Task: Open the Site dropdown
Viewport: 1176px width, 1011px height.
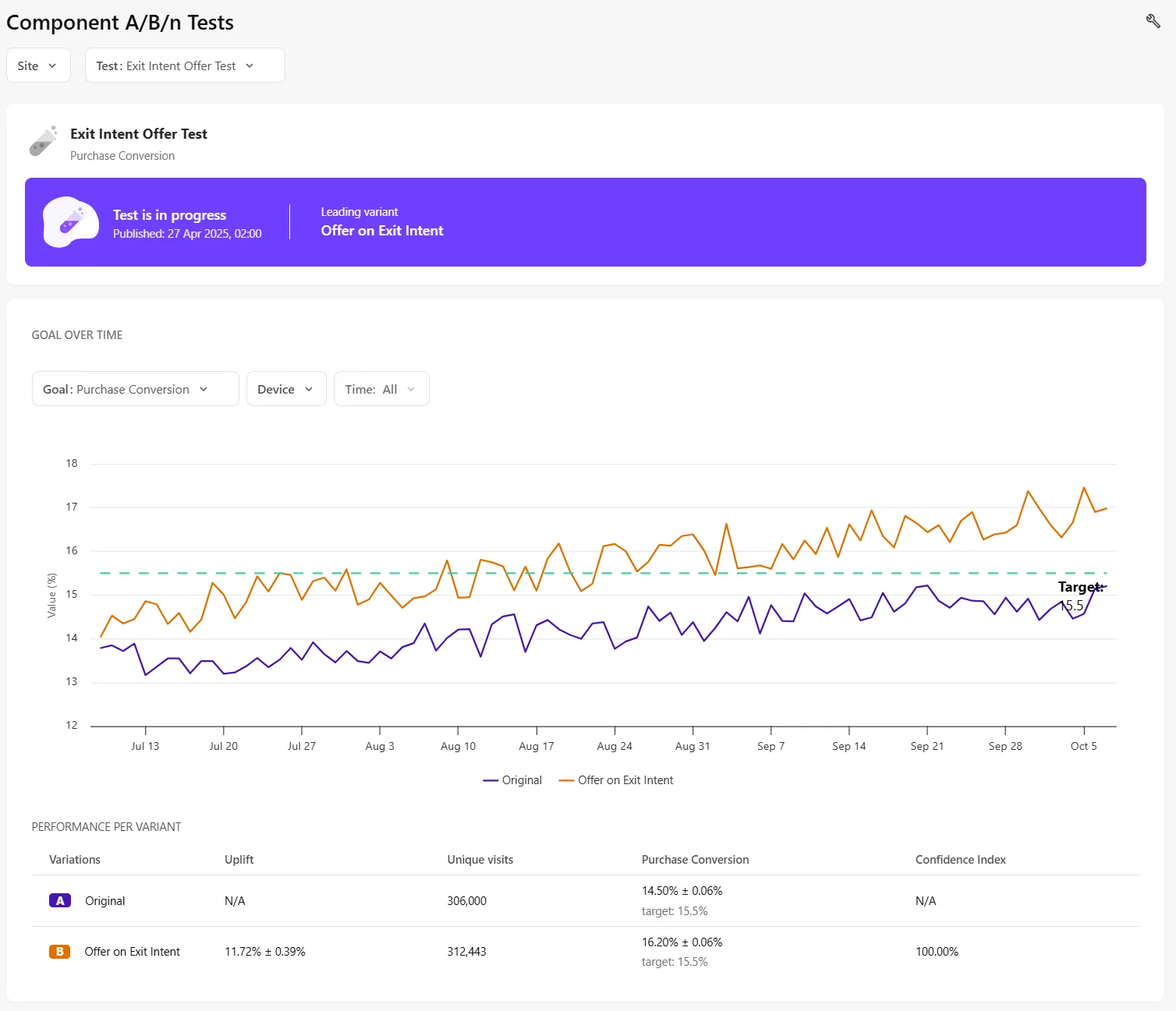Action: point(38,65)
